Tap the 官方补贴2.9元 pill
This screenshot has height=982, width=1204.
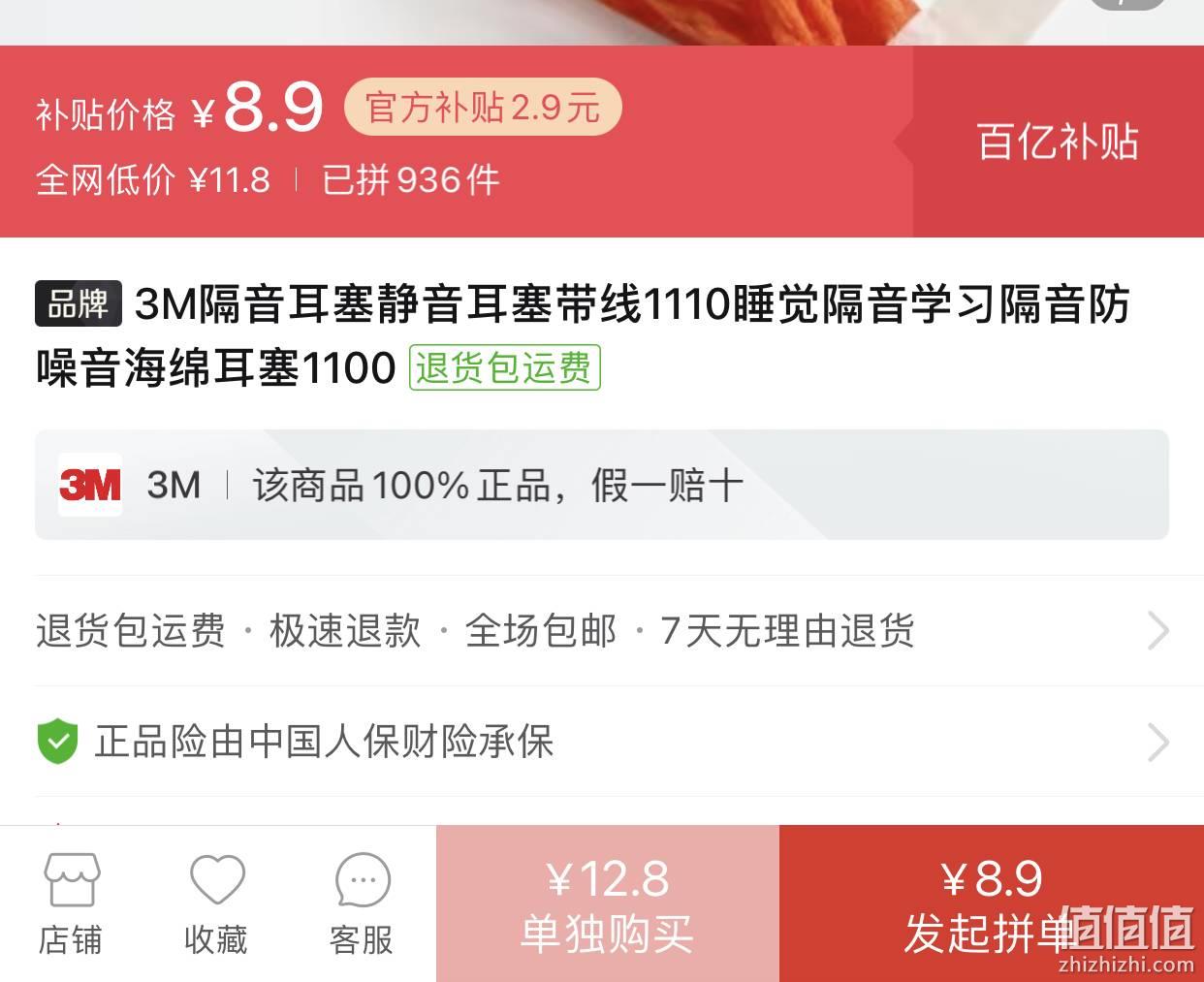coord(483,107)
